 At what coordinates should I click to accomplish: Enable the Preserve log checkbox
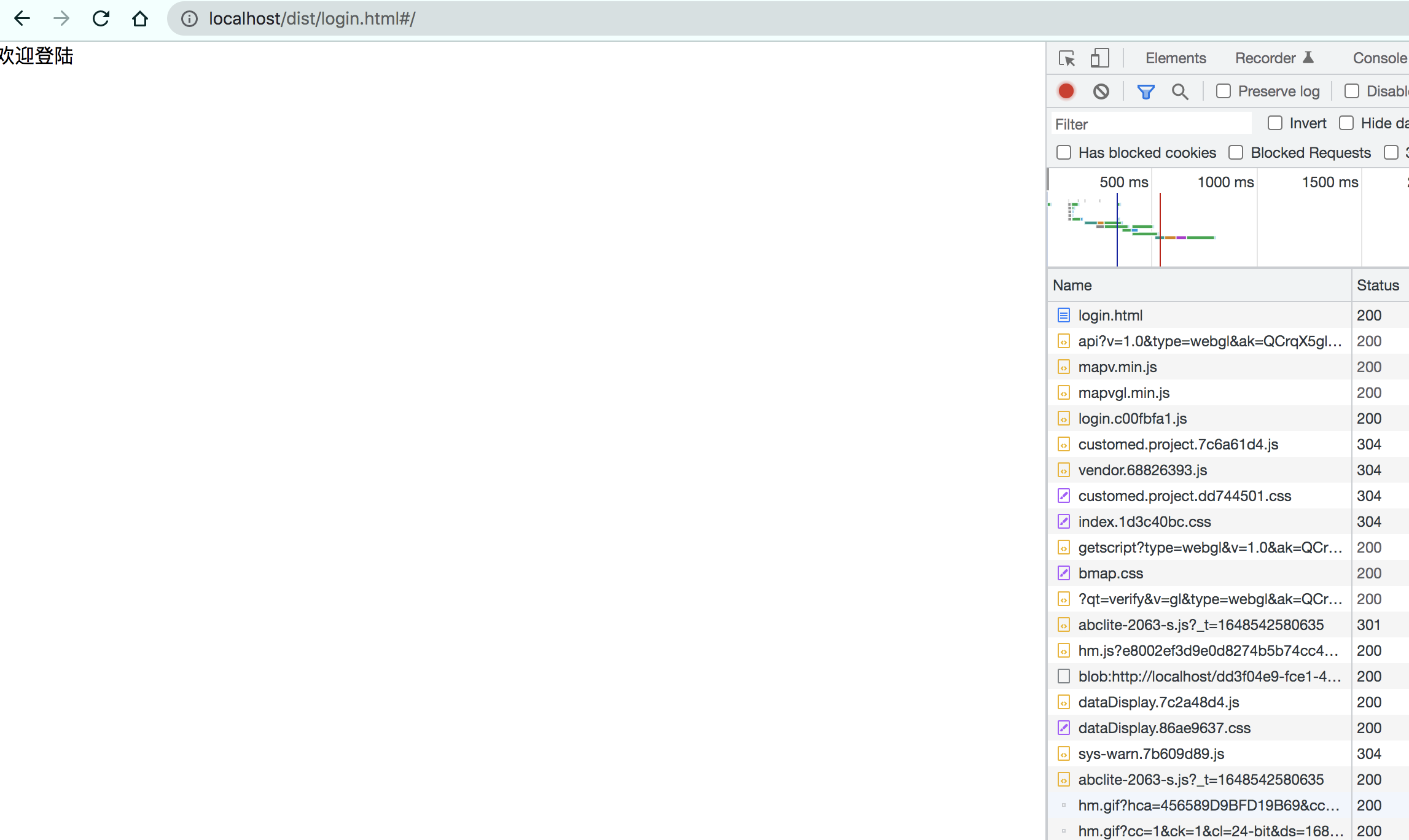[1224, 91]
